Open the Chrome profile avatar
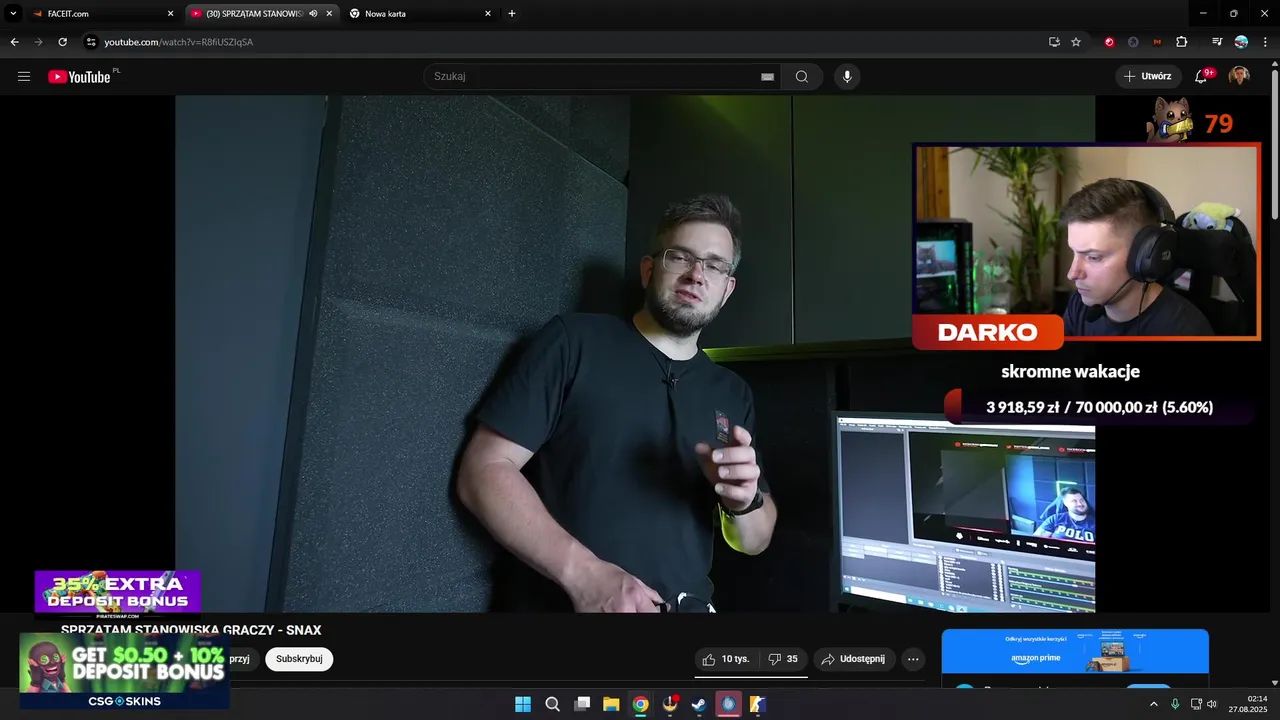 pyautogui.click(x=1241, y=42)
